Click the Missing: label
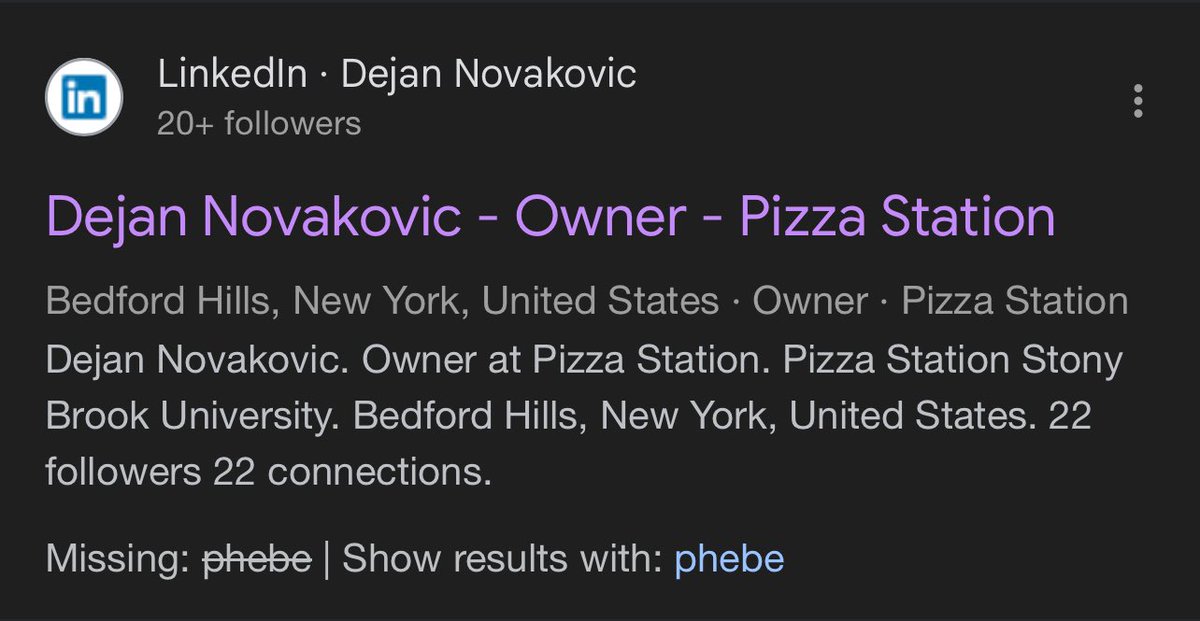Viewport: 1200px width, 621px height. click(116, 560)
